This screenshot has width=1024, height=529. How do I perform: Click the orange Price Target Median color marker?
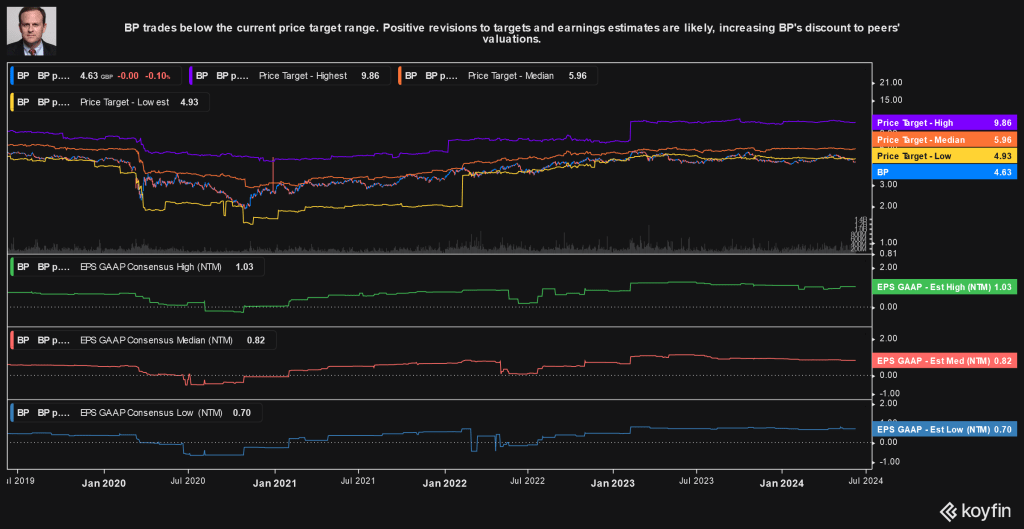[400, 75]
